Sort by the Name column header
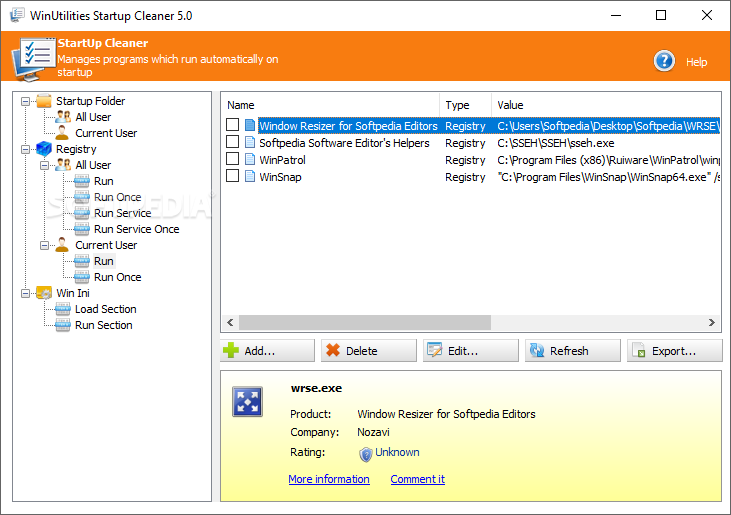This screenshot has width=731, height=515. tap(331, 105)
